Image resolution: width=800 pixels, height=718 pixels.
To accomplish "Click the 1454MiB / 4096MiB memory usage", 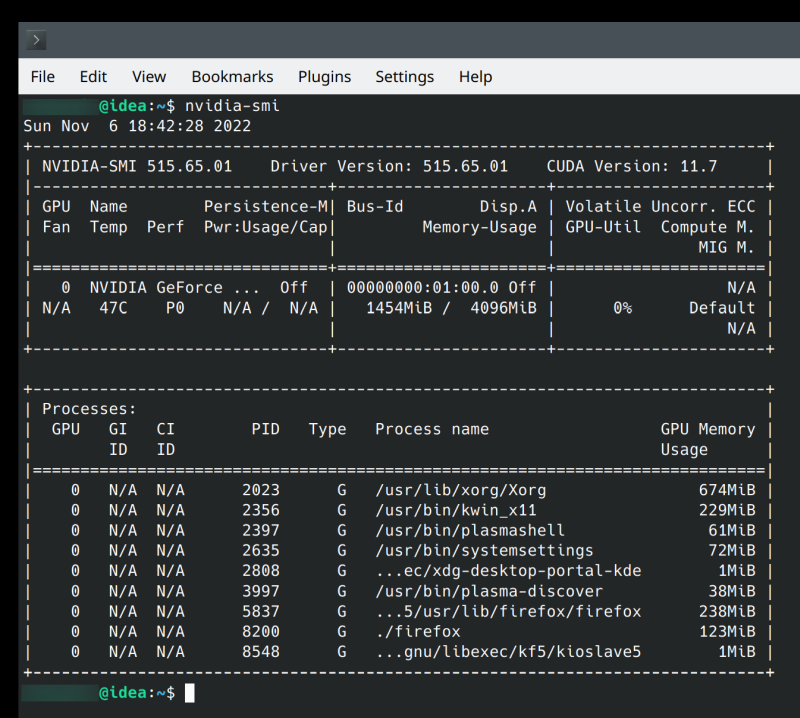I will tap(451, 308).
